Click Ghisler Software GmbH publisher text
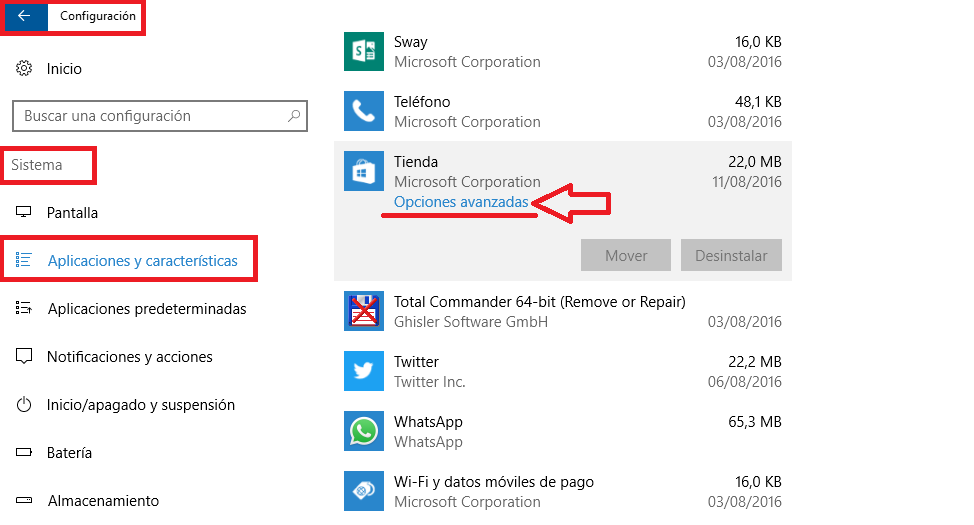Image resolution: width=974 pixels, height=525 pixels. click(x=471, y=322)
